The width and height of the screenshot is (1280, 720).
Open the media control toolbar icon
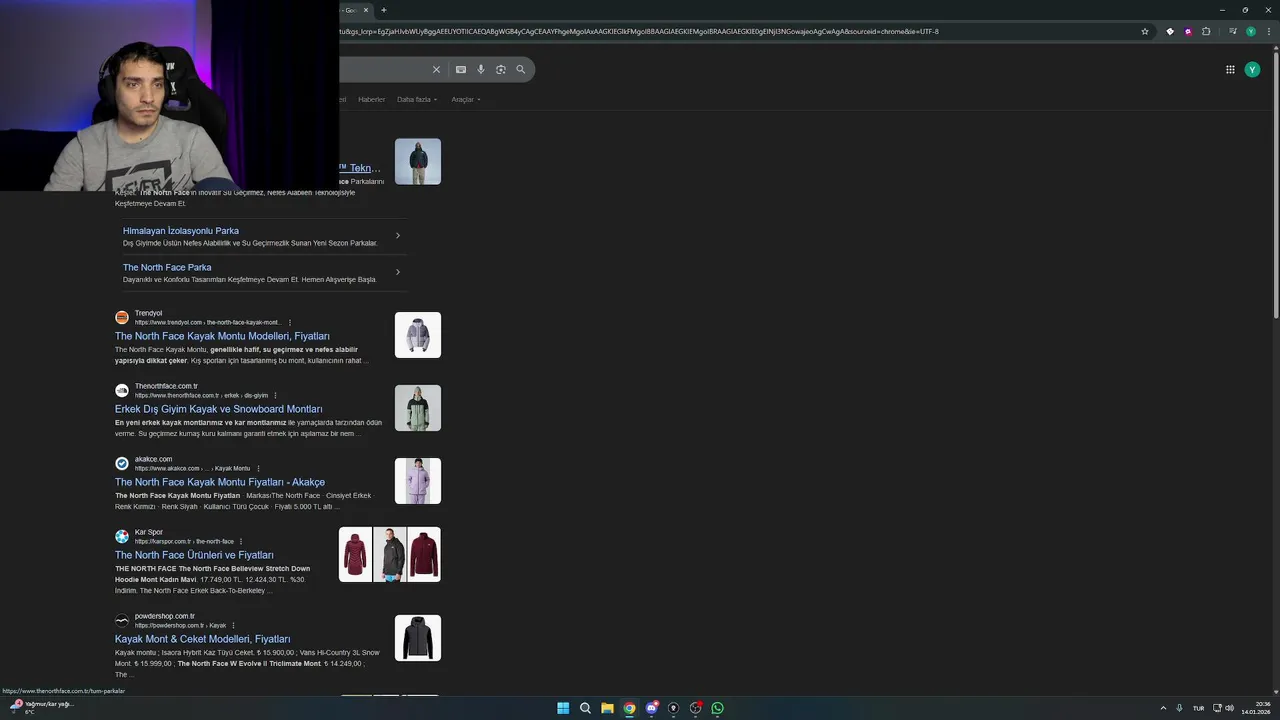(1232, 31)
